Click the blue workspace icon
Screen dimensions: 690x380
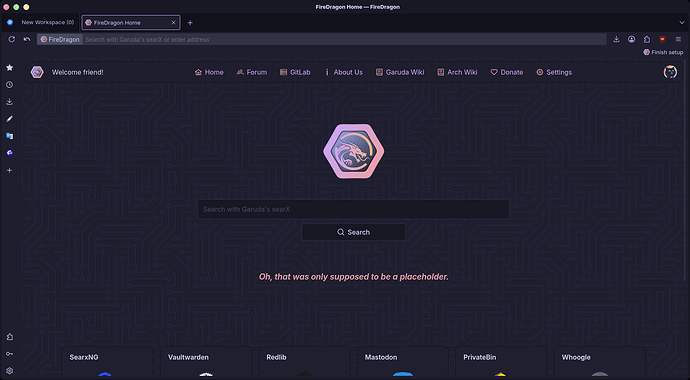(10, 22)
